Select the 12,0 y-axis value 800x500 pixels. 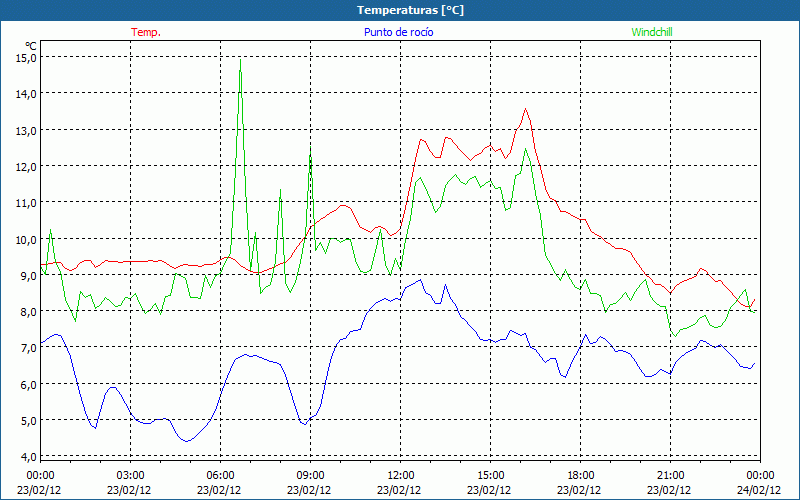click(x=26, y=167)
